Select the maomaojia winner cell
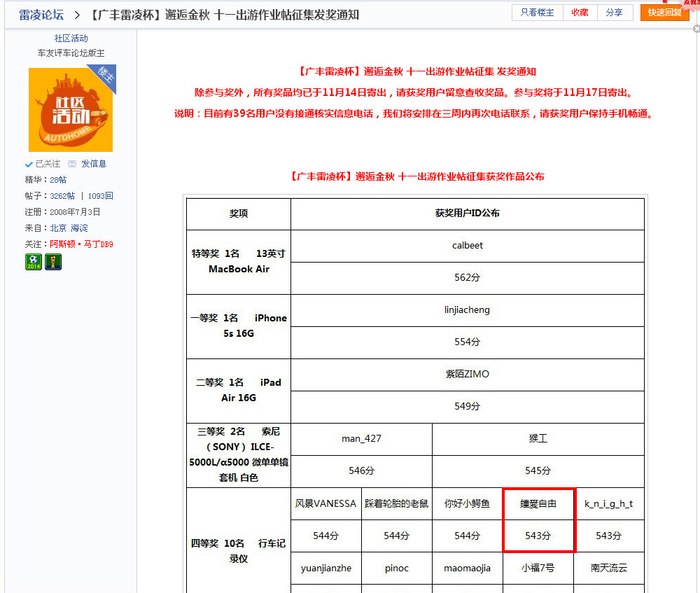 (x=467, y=568)
